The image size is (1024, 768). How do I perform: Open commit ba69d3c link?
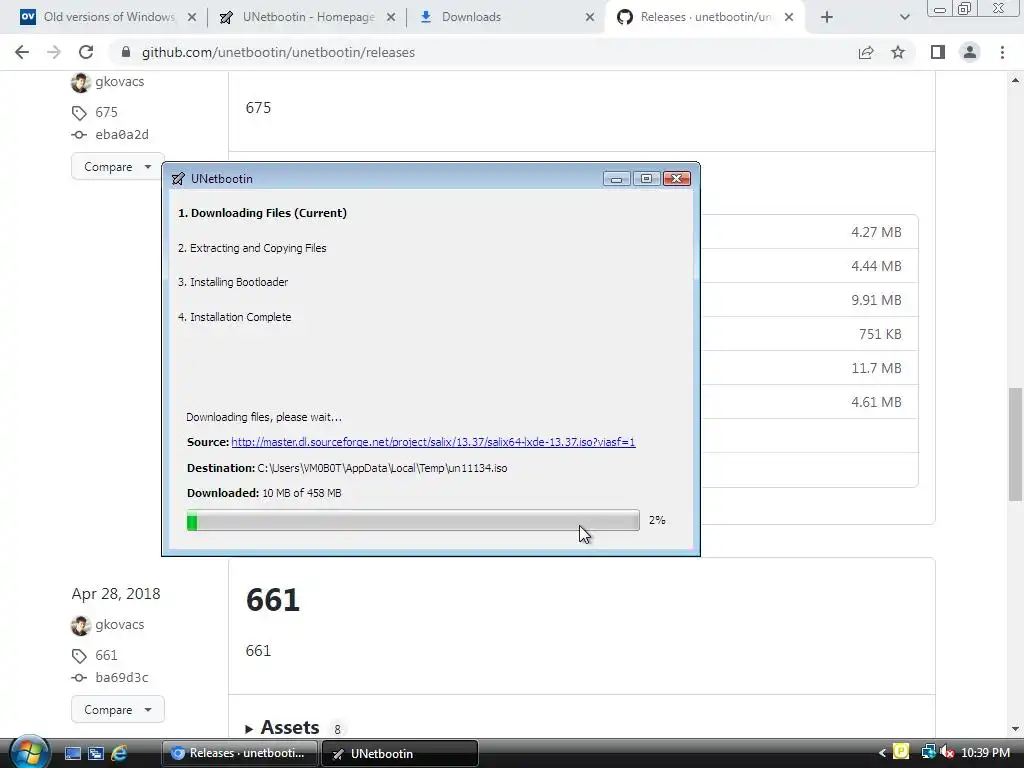(x=122, y=677)
